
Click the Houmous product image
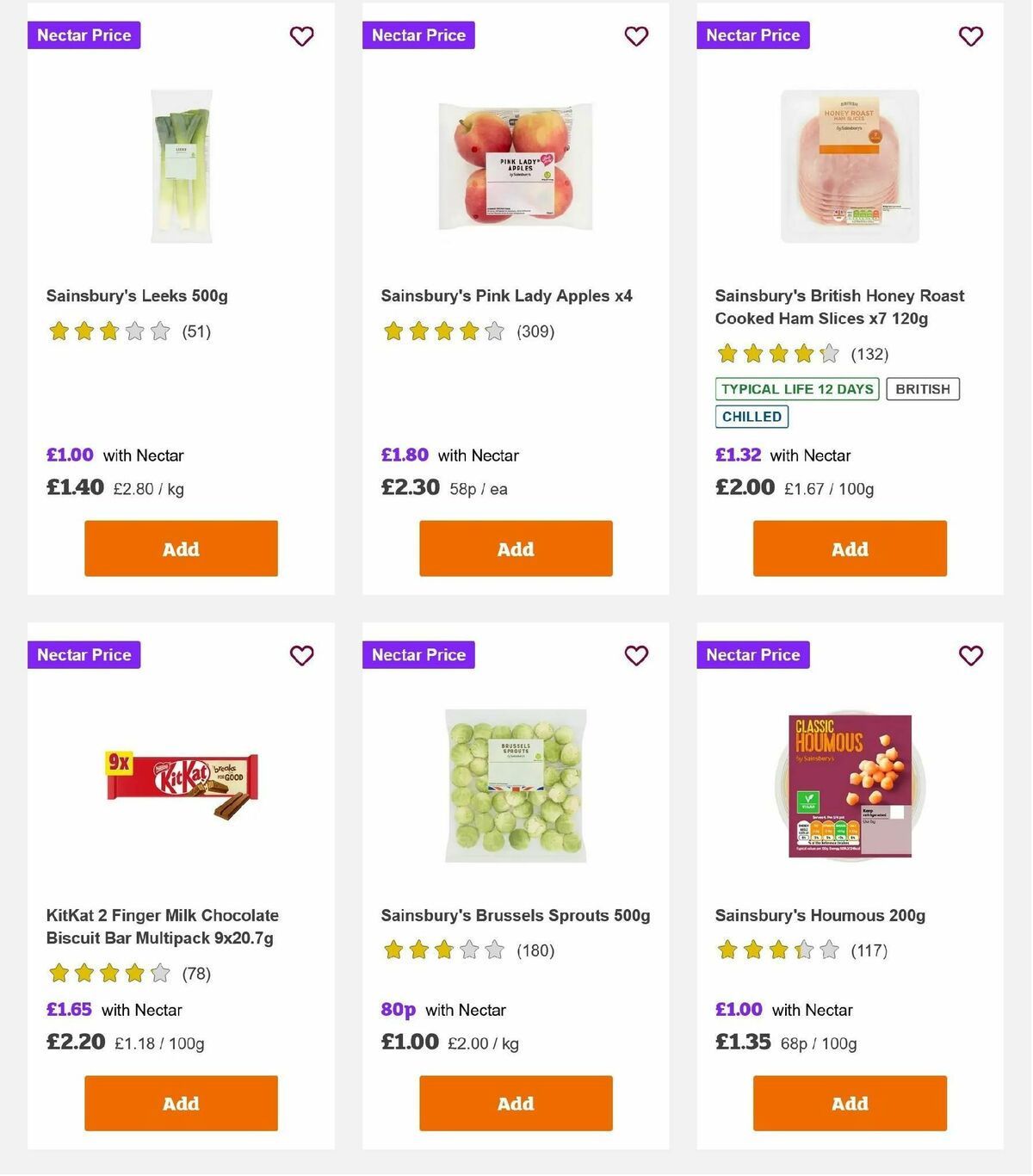coord(848,782)
